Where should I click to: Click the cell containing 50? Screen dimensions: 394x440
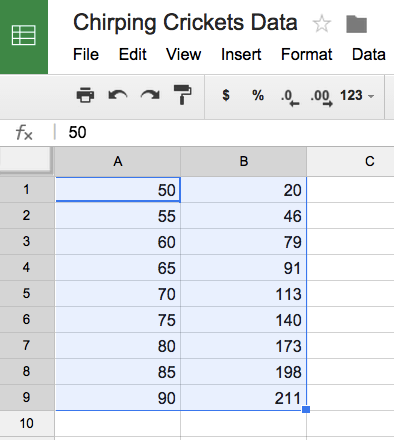[118, 190]
